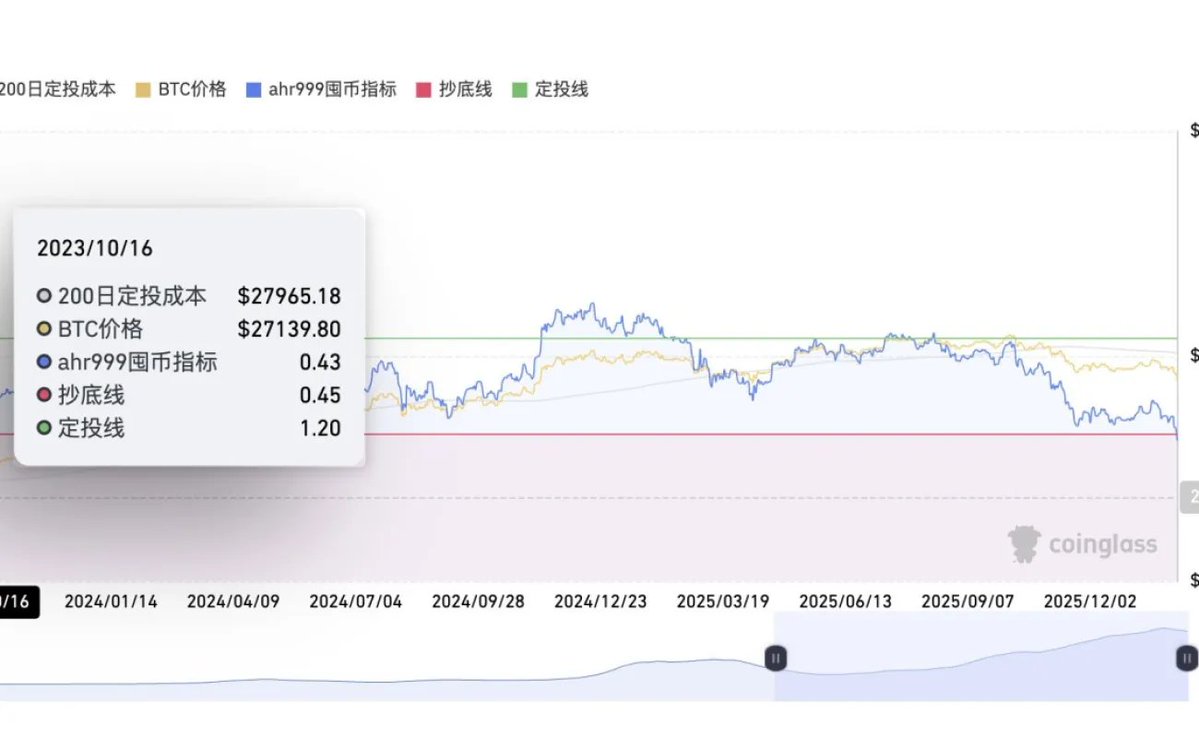Click the coinglass watermark logo icon

1024,544
